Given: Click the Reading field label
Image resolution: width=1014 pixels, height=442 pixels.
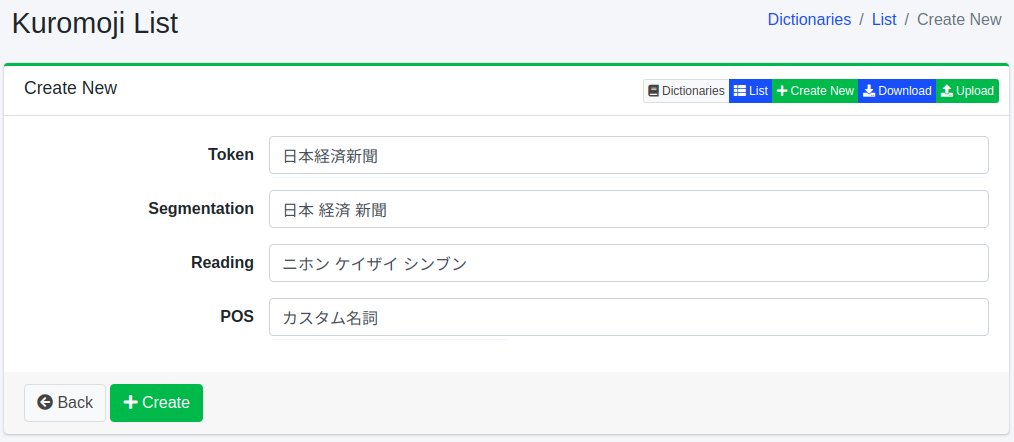Looking at the screenshot, I should click(x=222, y=263).
